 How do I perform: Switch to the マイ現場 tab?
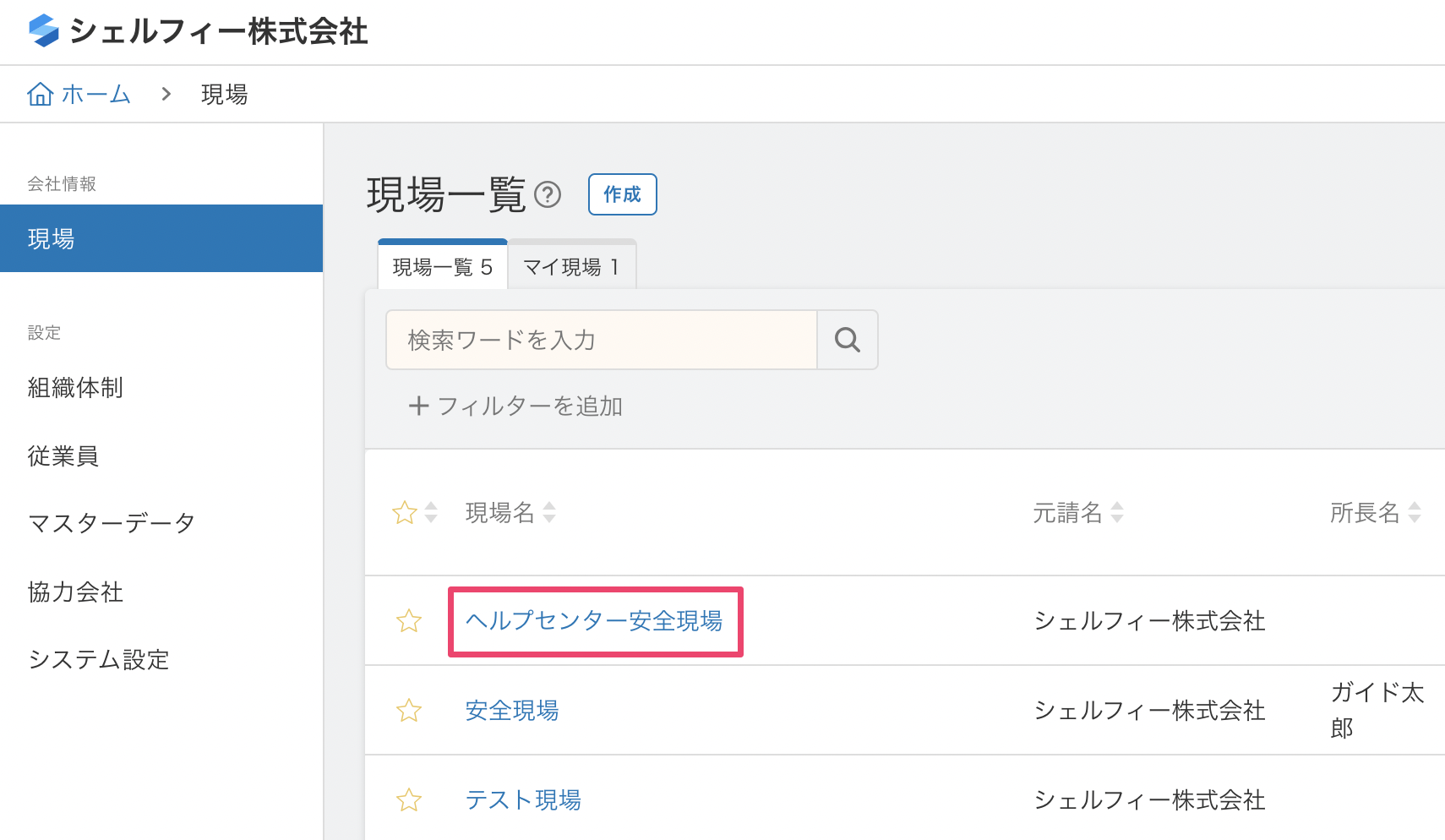pyautogui.click(x=571, y=267)
